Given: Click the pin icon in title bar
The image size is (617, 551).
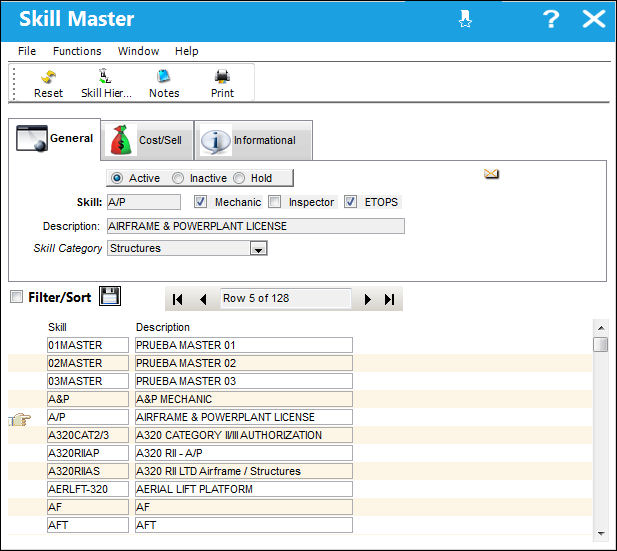Looking at the screenshot, I should click(x=465, y=19).
